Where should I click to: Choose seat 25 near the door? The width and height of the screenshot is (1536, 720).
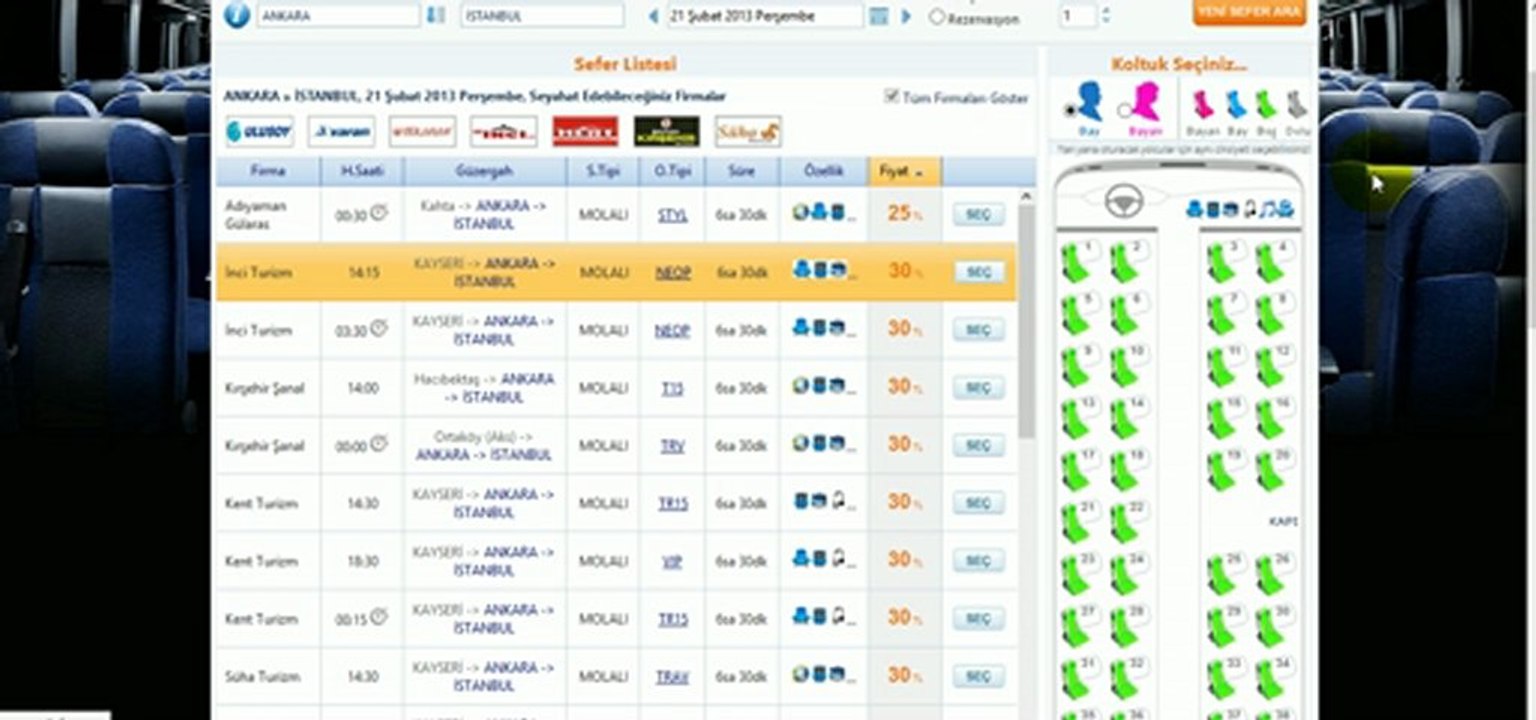tap(1226, 574)
